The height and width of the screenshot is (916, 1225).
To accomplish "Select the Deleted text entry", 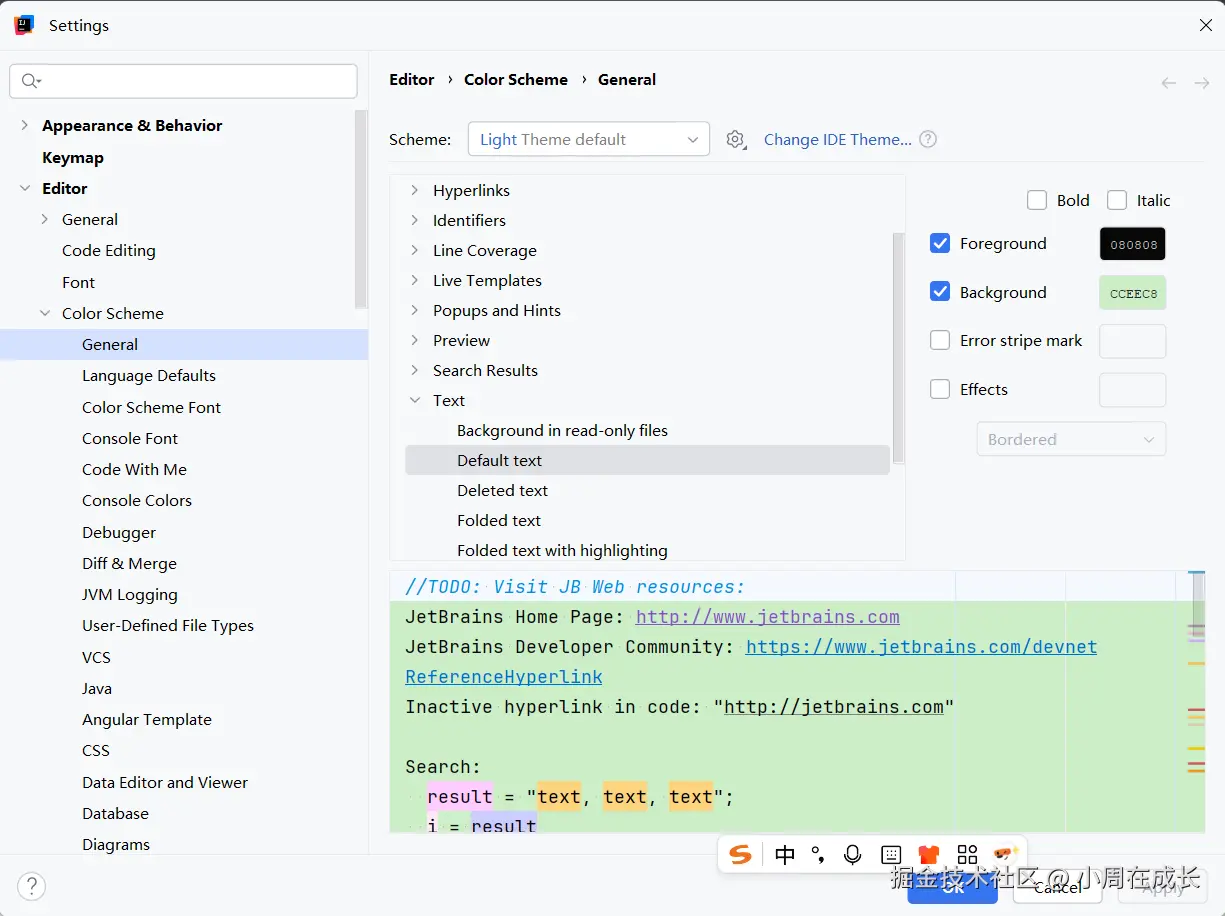I will pos(502,490).
